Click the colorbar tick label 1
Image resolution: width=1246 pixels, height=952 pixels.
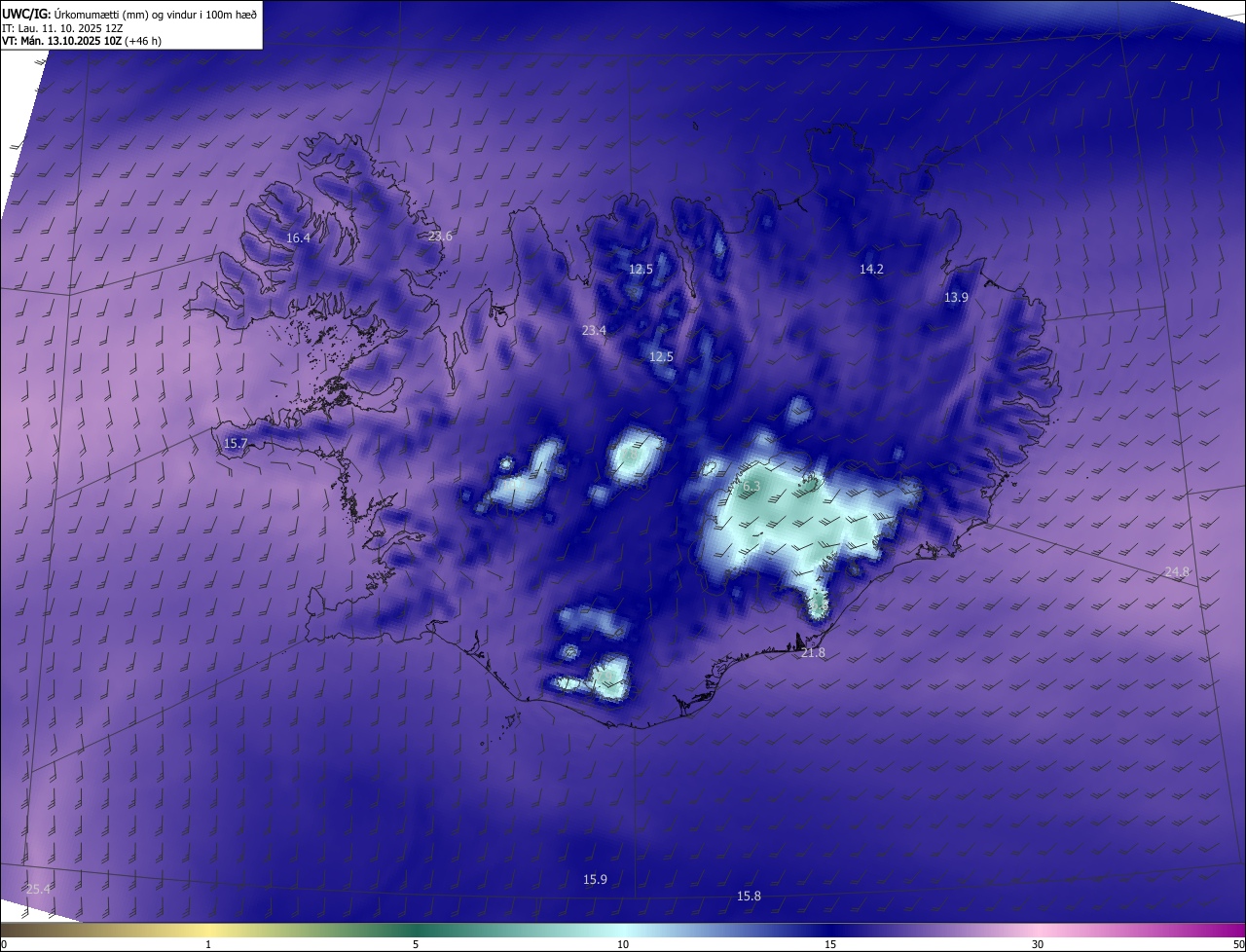(208, 944)
